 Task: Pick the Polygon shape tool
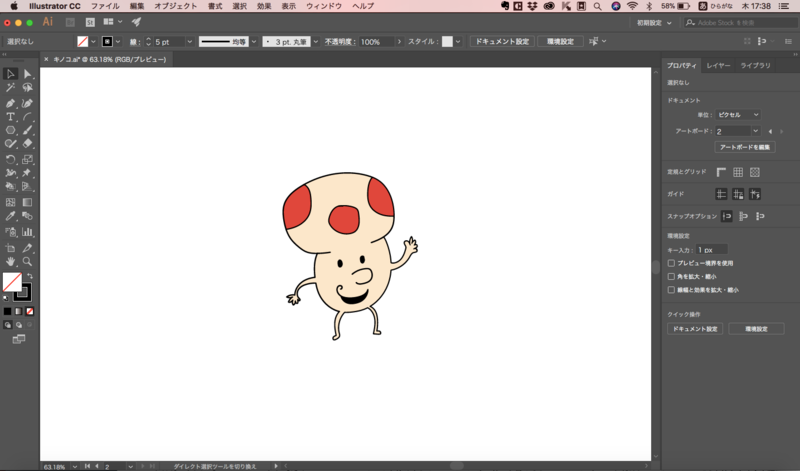tap(10, 130)
